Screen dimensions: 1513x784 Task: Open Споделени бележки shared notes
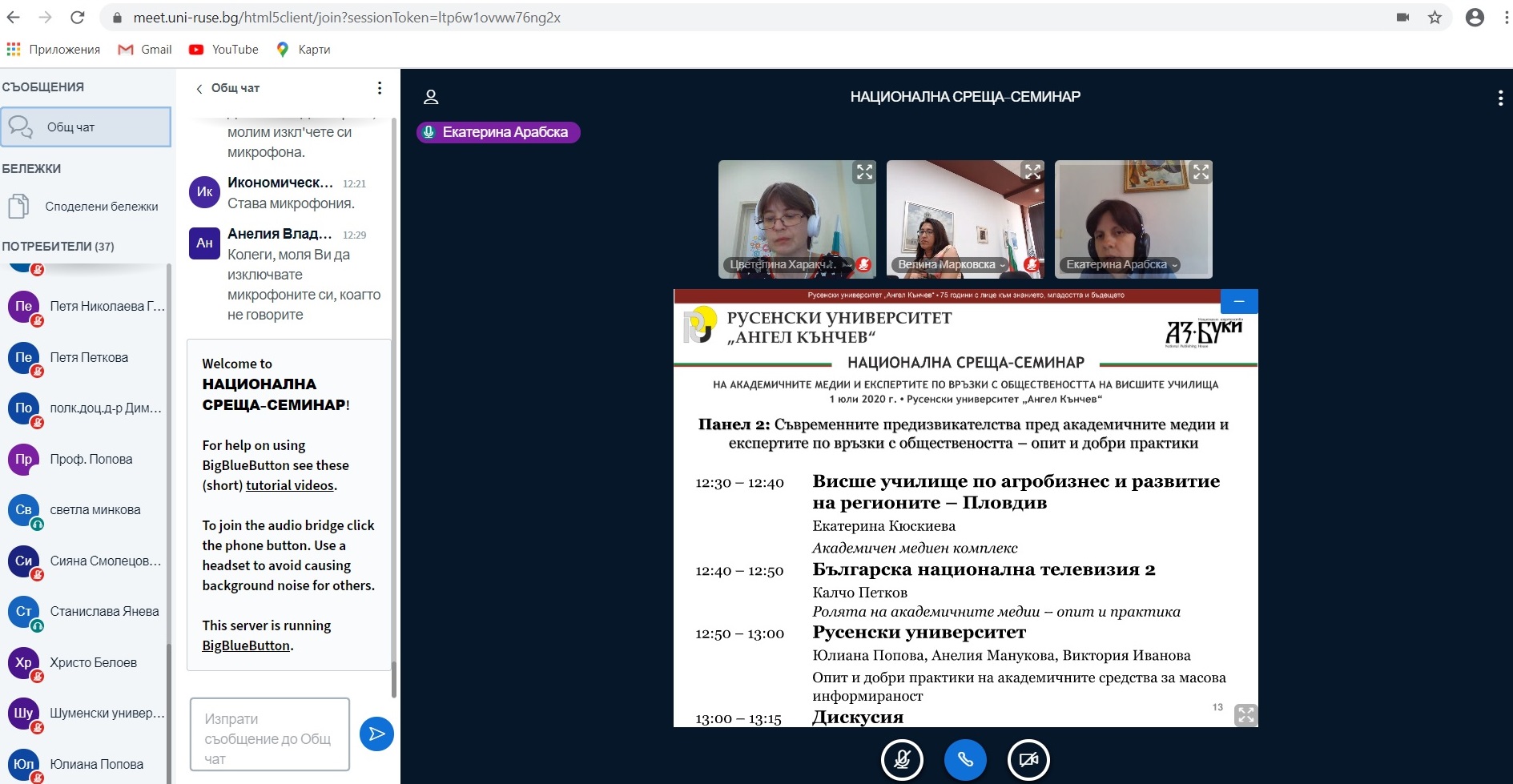[84, 207]
